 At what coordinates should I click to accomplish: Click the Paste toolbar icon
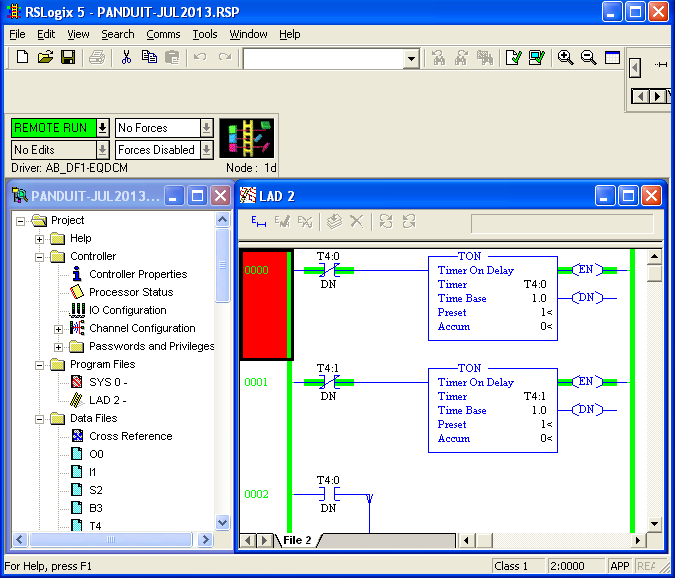[x=172, y=57]
